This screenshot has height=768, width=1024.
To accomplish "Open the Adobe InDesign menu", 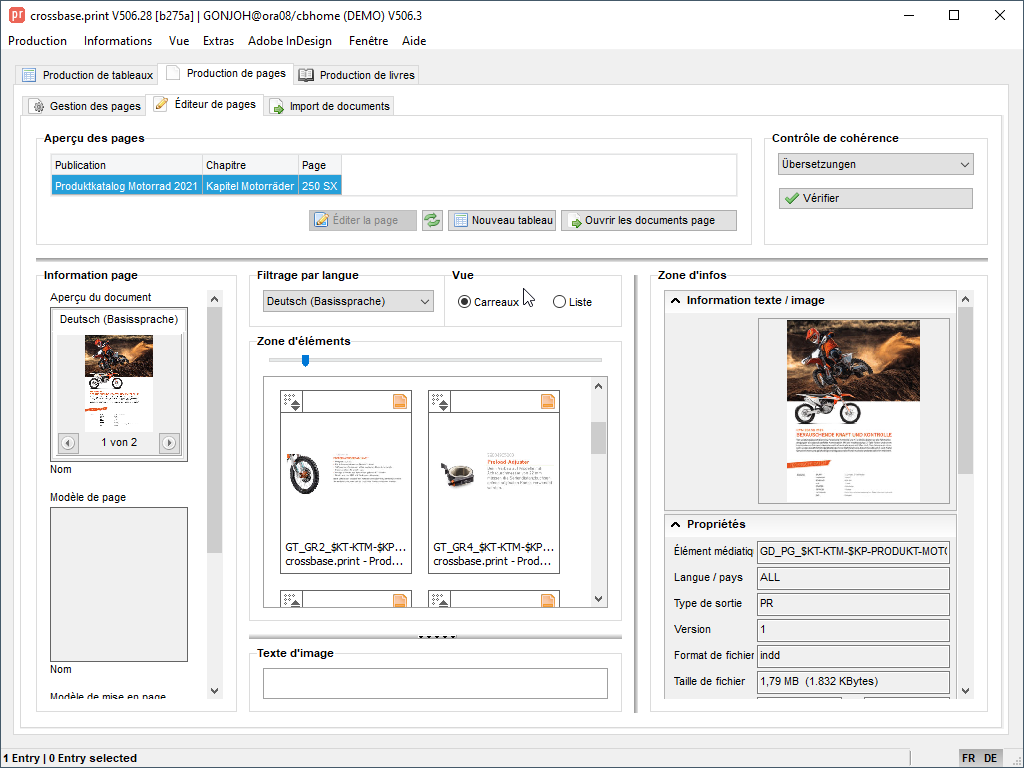I will tap(290, 40).
